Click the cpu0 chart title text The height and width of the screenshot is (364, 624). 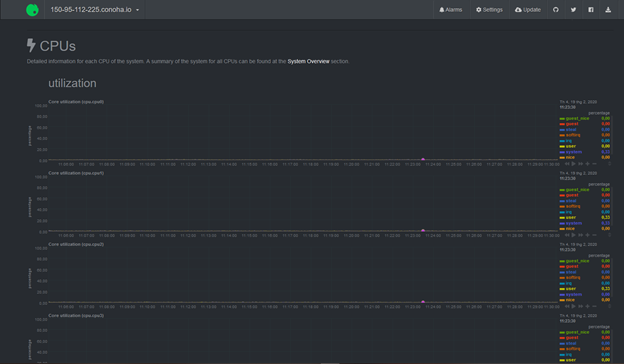(76, 101)
